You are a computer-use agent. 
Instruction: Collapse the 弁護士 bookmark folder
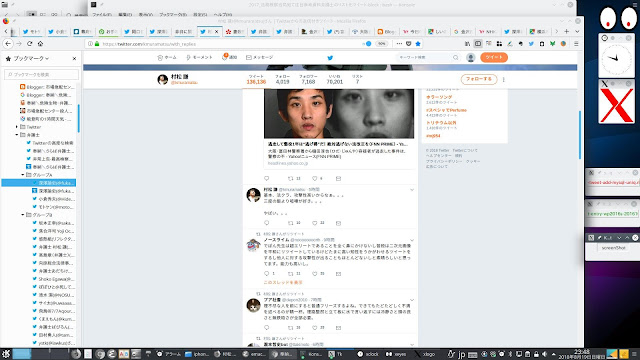[x=16, y=135]
